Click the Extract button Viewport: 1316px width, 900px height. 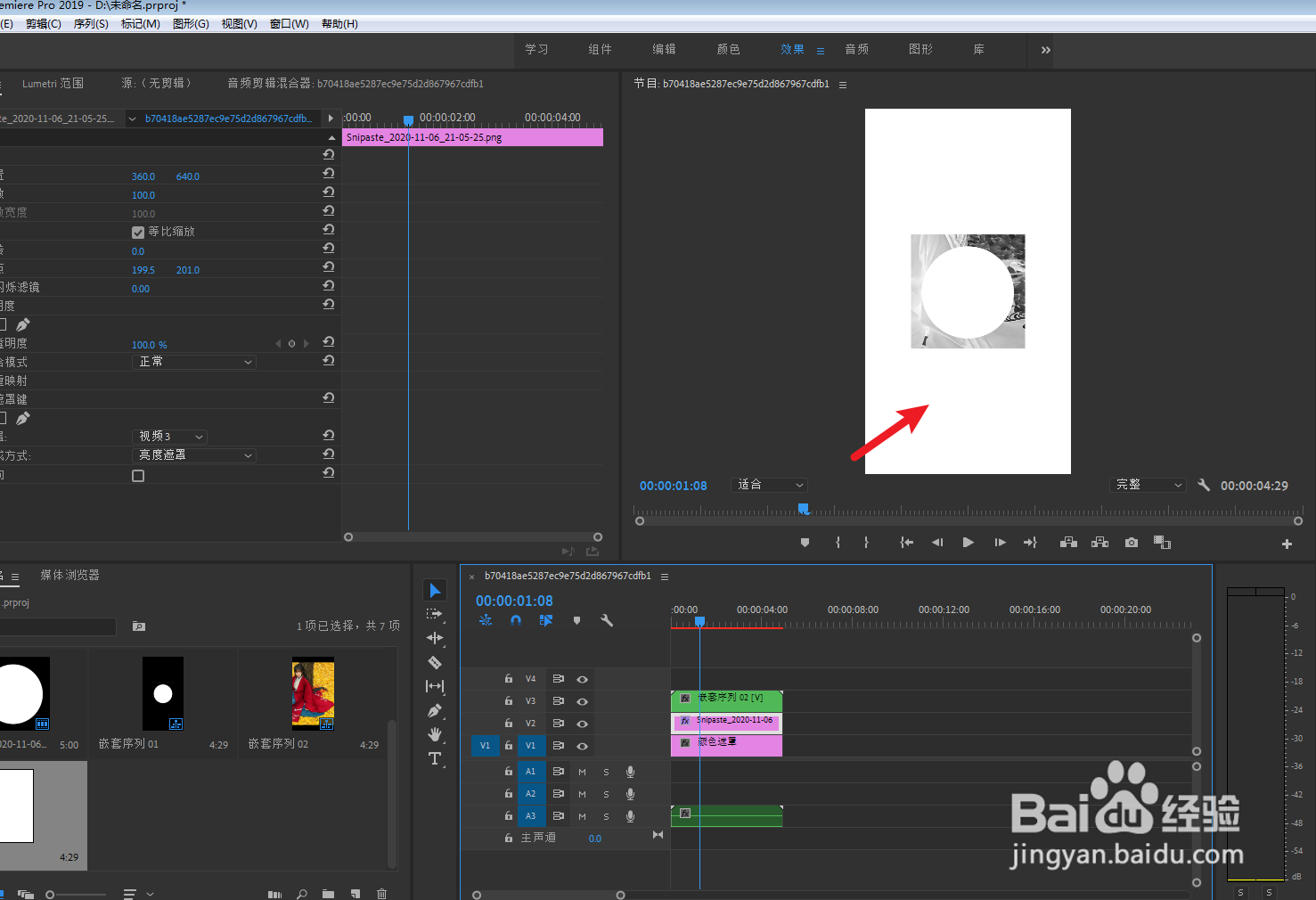click(x=1099, y=543)
